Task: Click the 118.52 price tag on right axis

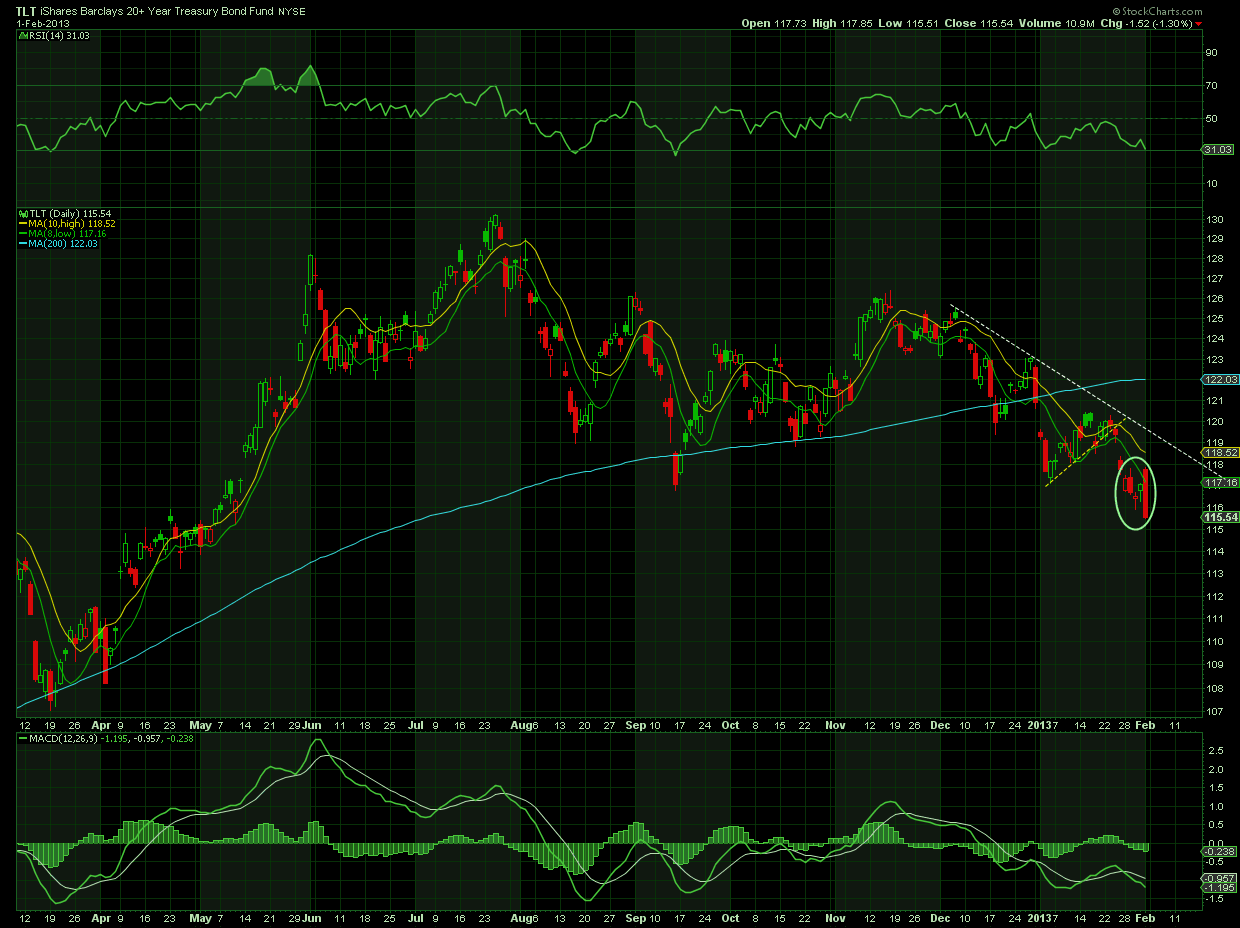Action: pyautogui.click(x=1222, y=452)
